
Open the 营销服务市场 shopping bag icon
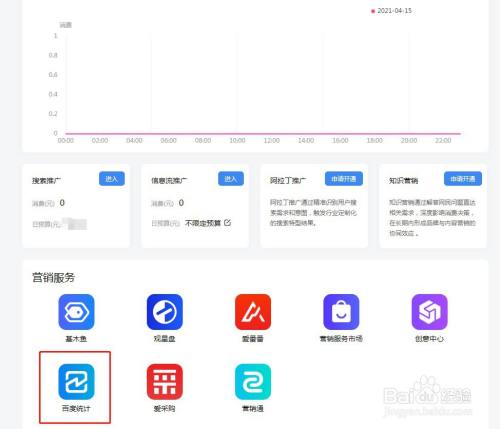(x=341, y=312)
